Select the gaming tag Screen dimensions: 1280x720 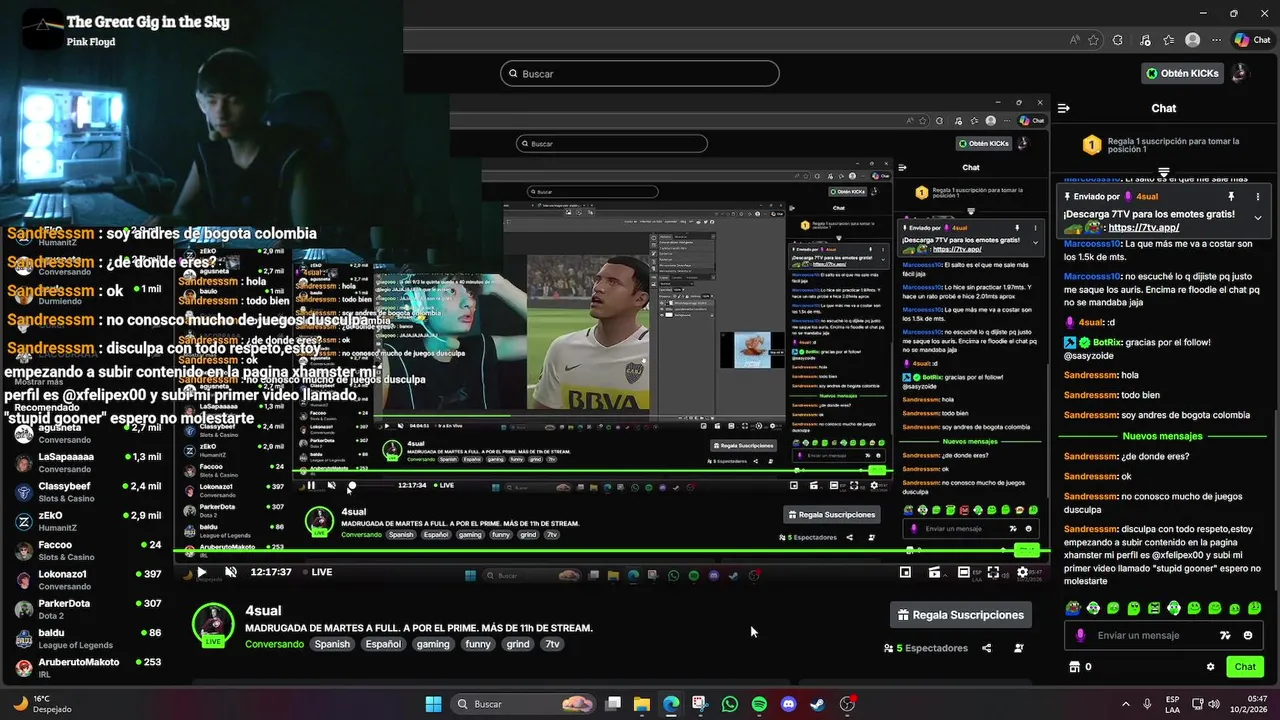pyautogui.click(x=433, y=644)
